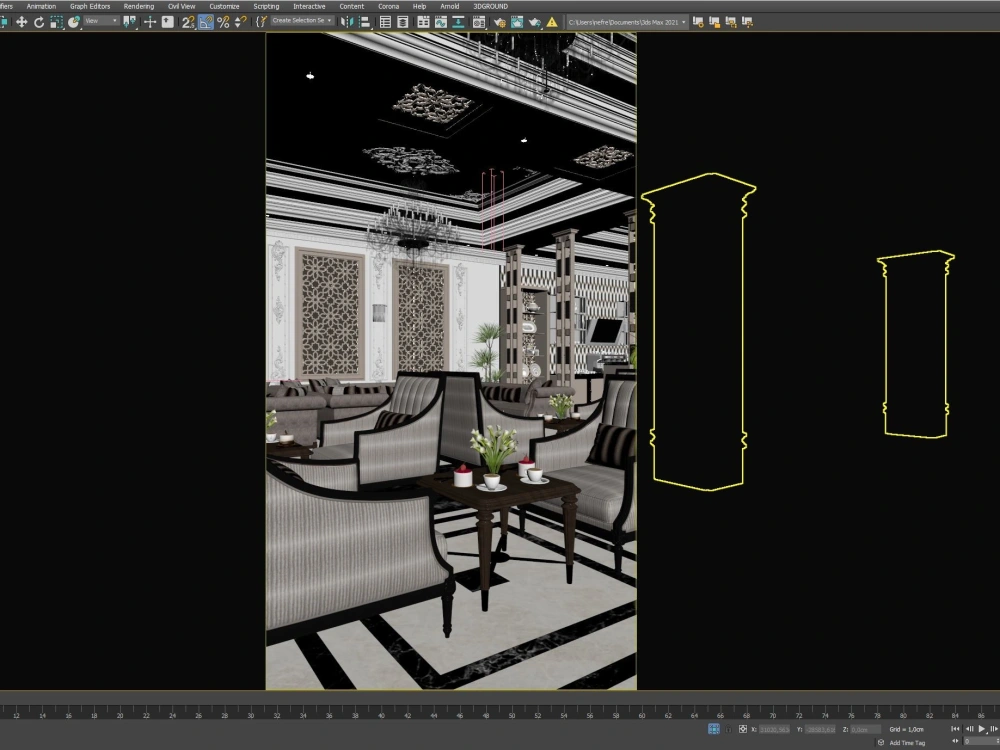Viewport: 1000px width, 750px height.
Task: Open the Edit Named Selection Sets icon
Action: [261, 22]
